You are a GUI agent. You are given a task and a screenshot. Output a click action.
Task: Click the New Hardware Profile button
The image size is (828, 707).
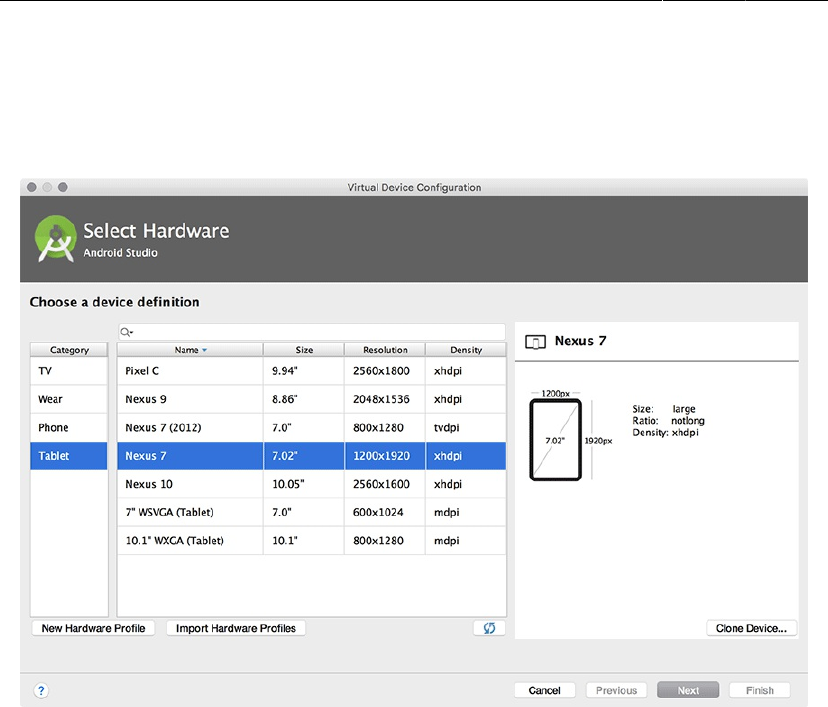coord(93,628)
